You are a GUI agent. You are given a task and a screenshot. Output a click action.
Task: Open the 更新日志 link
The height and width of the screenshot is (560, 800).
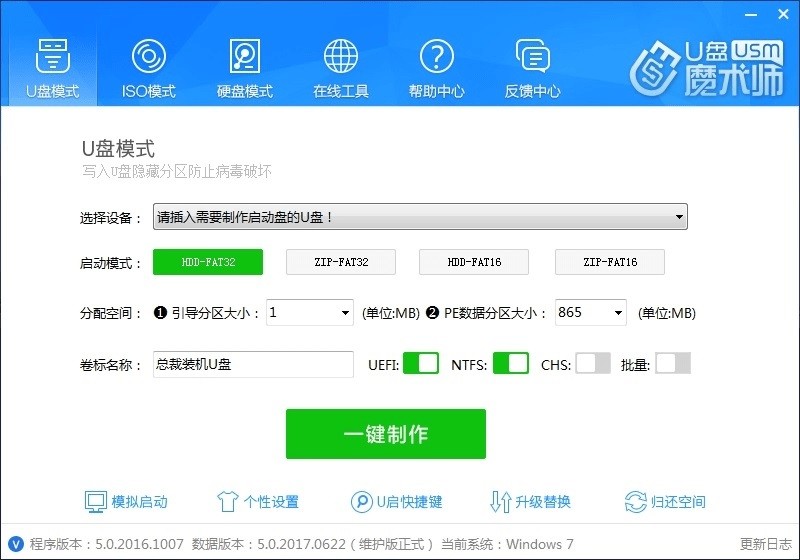tap(765, 544)
